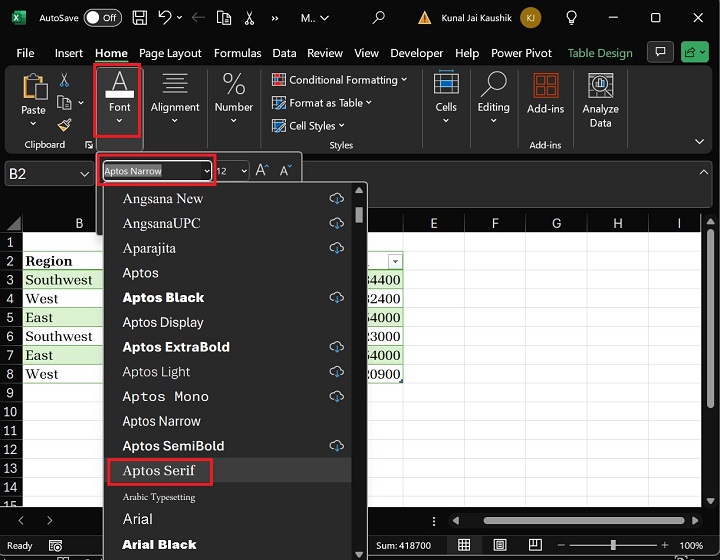Click the Format Painter brush icon
Image resolution: width=720 pixels, height=560 pixels.
click(x=65, y=125)
